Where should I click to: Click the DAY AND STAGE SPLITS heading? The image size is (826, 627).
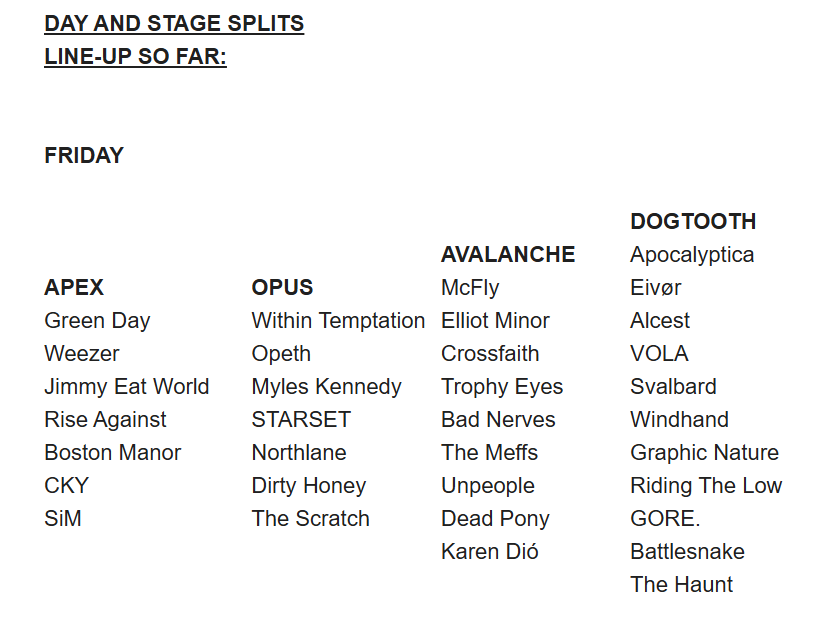(x=174, y=23)
